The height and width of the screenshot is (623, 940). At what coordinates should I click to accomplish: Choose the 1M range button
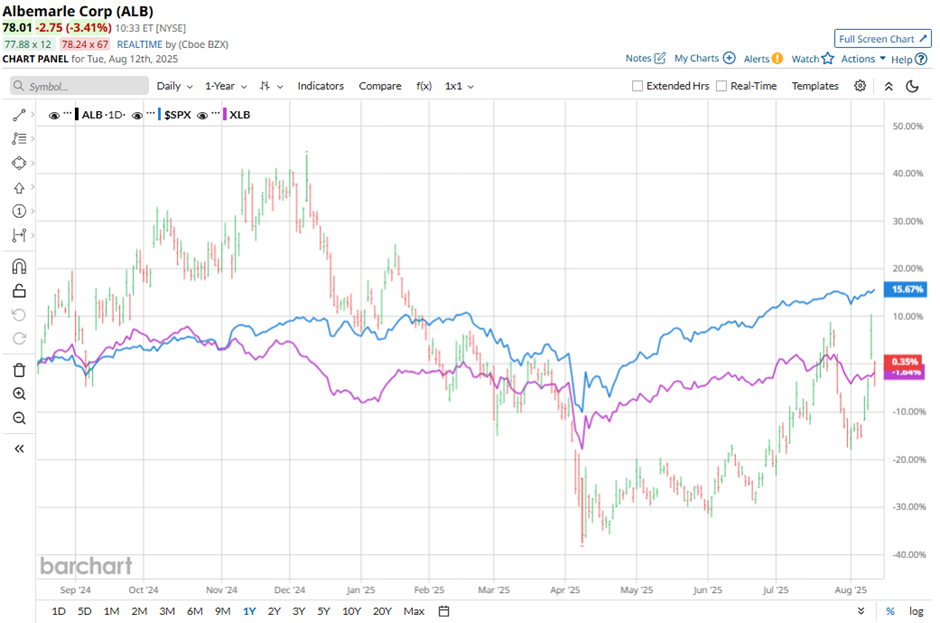(x=112, y=611)
